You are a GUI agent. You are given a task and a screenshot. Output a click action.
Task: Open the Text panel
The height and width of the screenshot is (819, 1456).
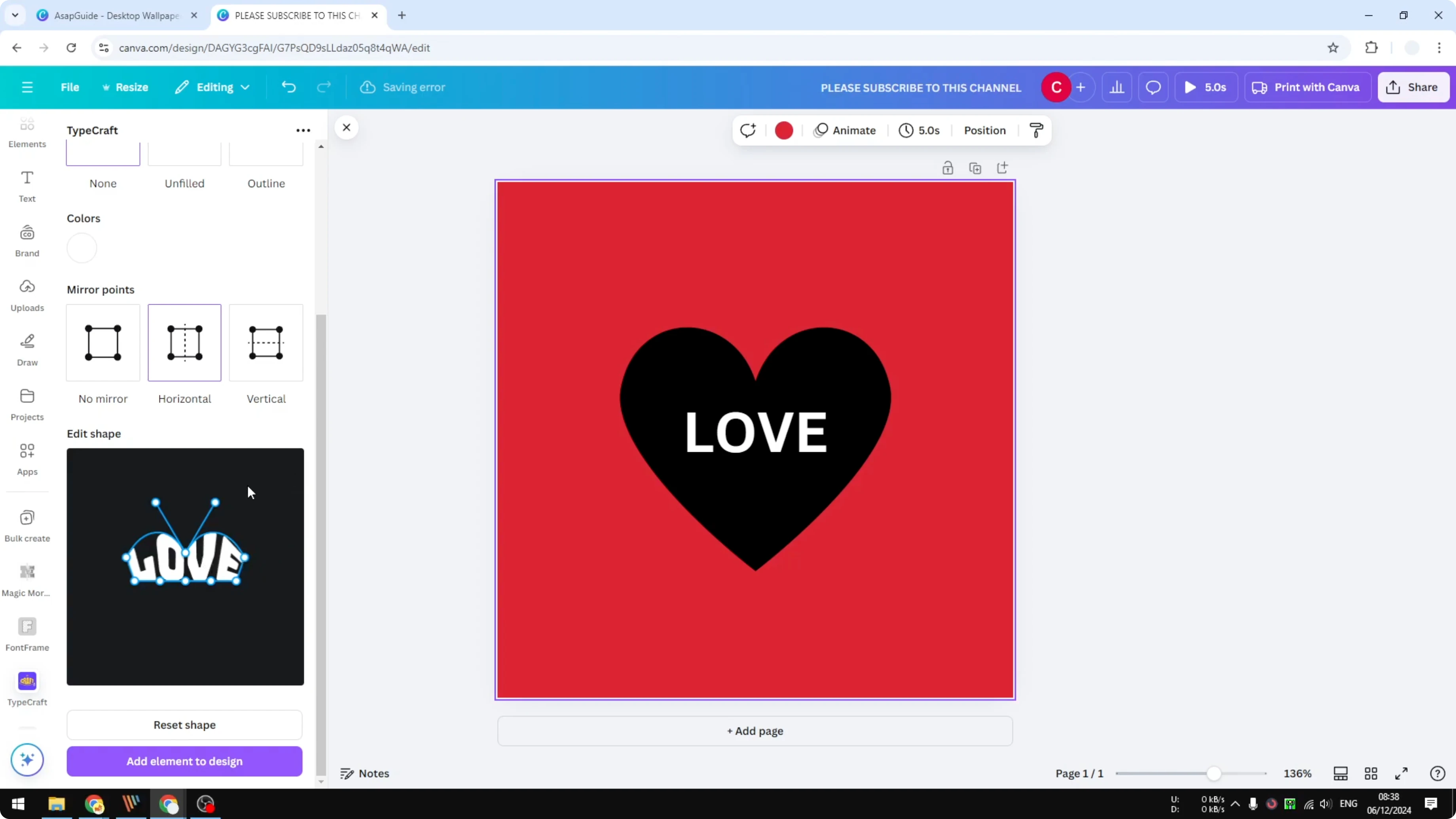pyautogui.click(x=27, y=186)
